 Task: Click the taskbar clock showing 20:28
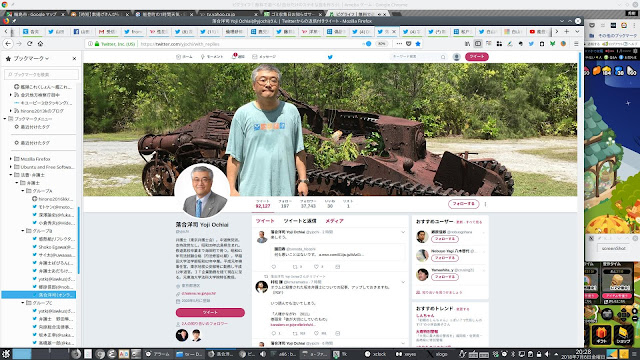click(583, 354)
